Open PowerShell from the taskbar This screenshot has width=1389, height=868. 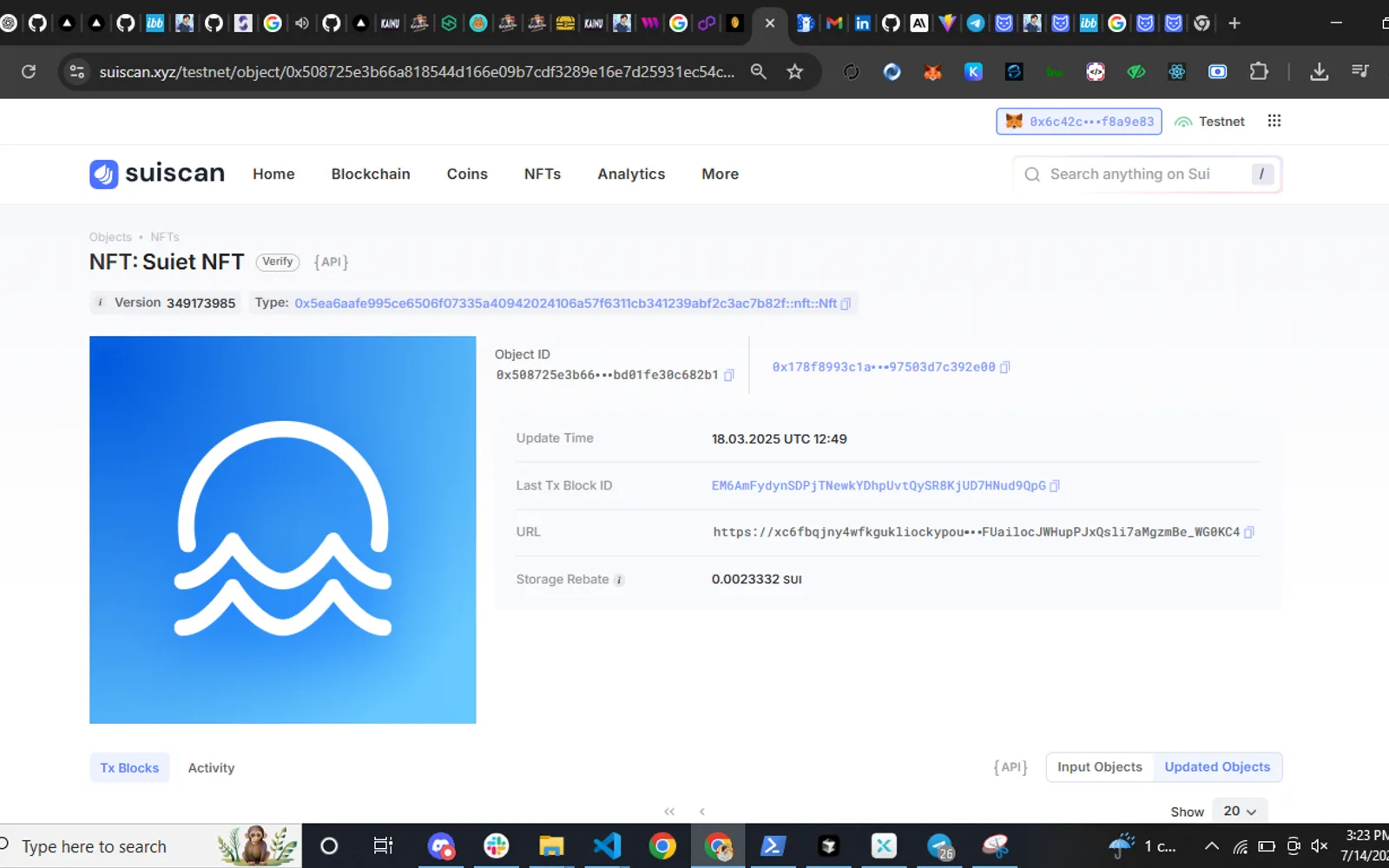[773, 846]
